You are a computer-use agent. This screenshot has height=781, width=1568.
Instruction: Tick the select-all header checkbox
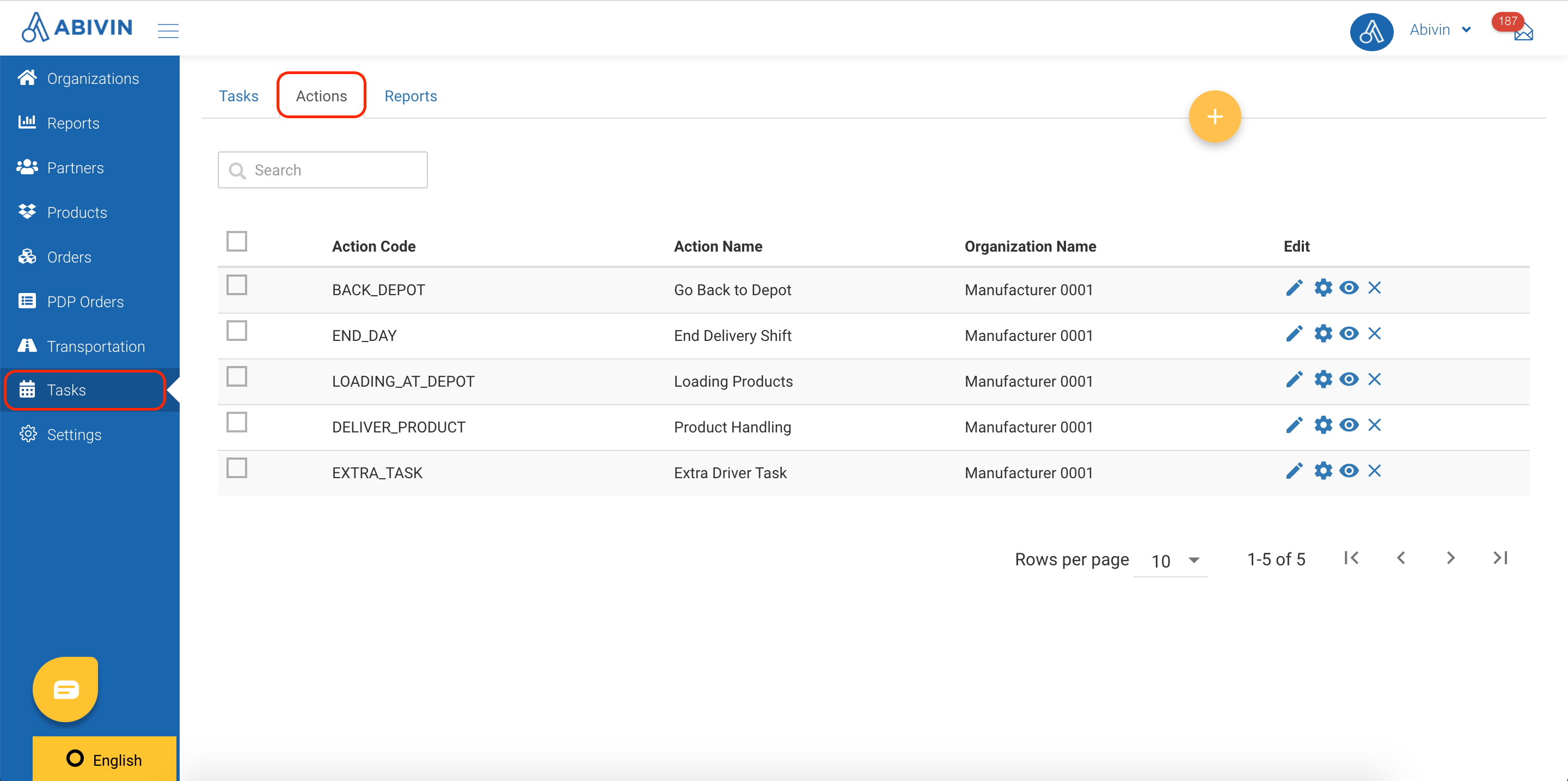(x=237, y=241)
